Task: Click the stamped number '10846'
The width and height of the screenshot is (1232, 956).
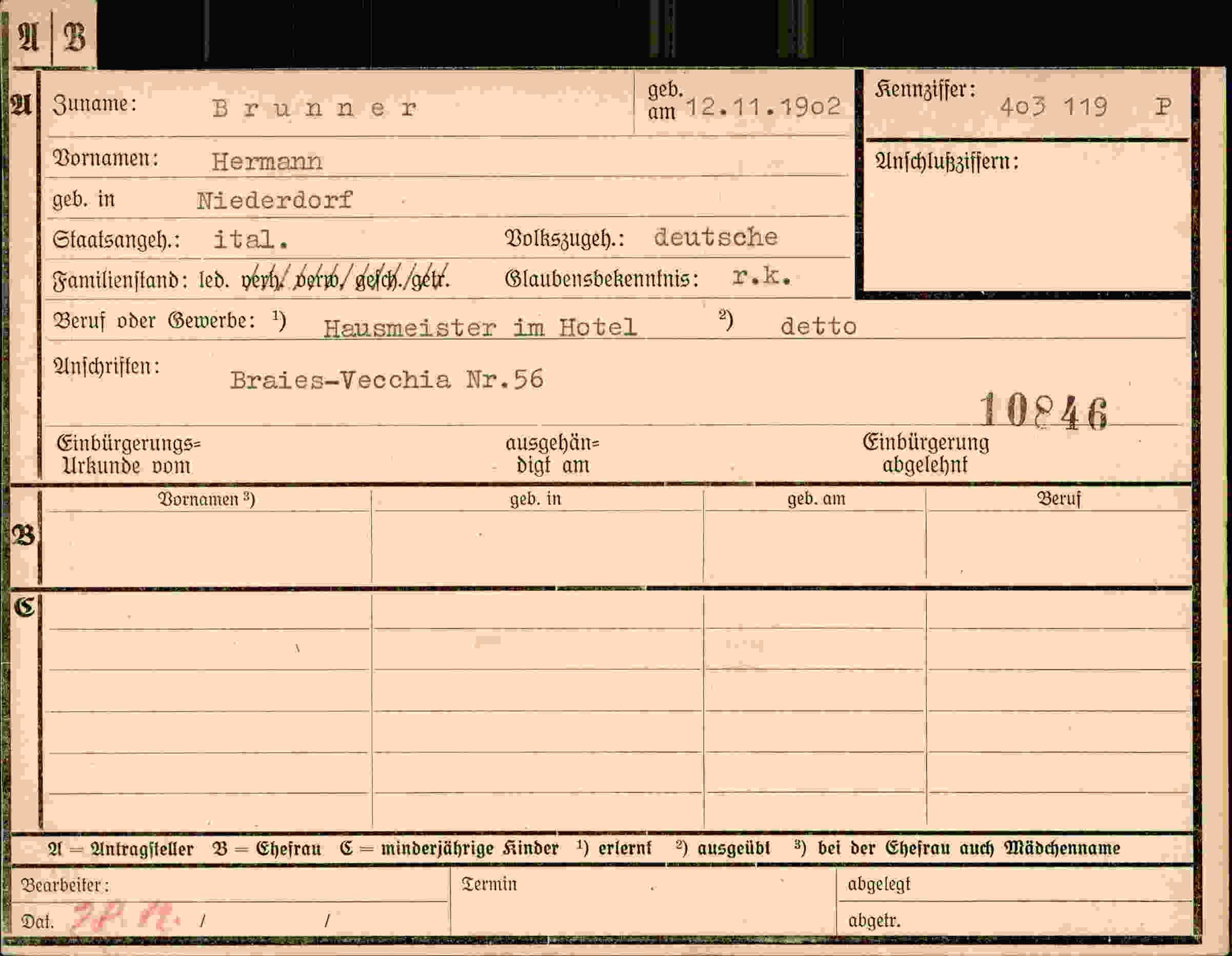Action: 1044,411
